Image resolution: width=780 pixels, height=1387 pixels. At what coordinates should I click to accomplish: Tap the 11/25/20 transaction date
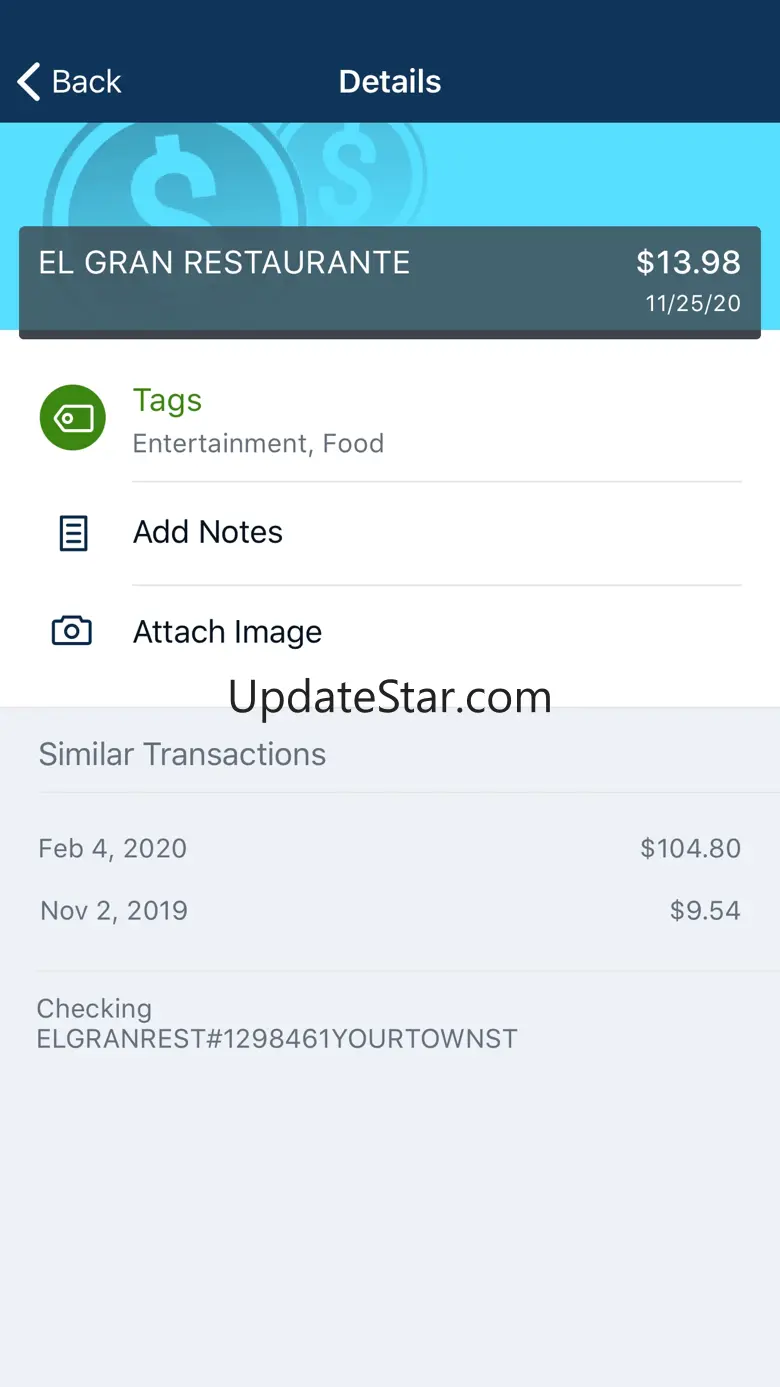(693, 304)
